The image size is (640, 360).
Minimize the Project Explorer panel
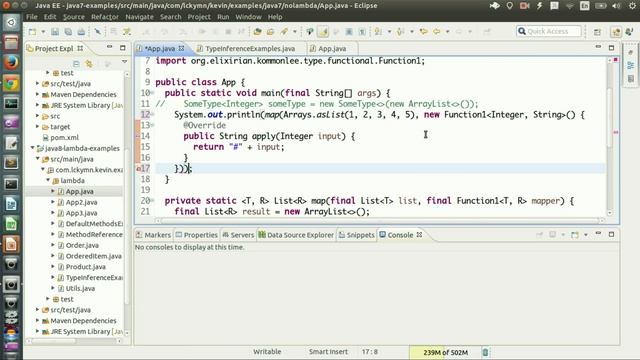[x=109, y=47]
